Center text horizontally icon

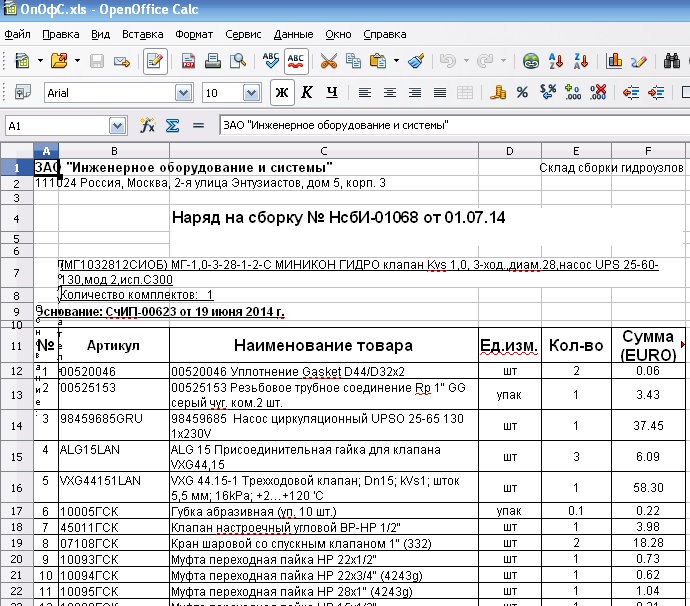(x=389, y=92)
